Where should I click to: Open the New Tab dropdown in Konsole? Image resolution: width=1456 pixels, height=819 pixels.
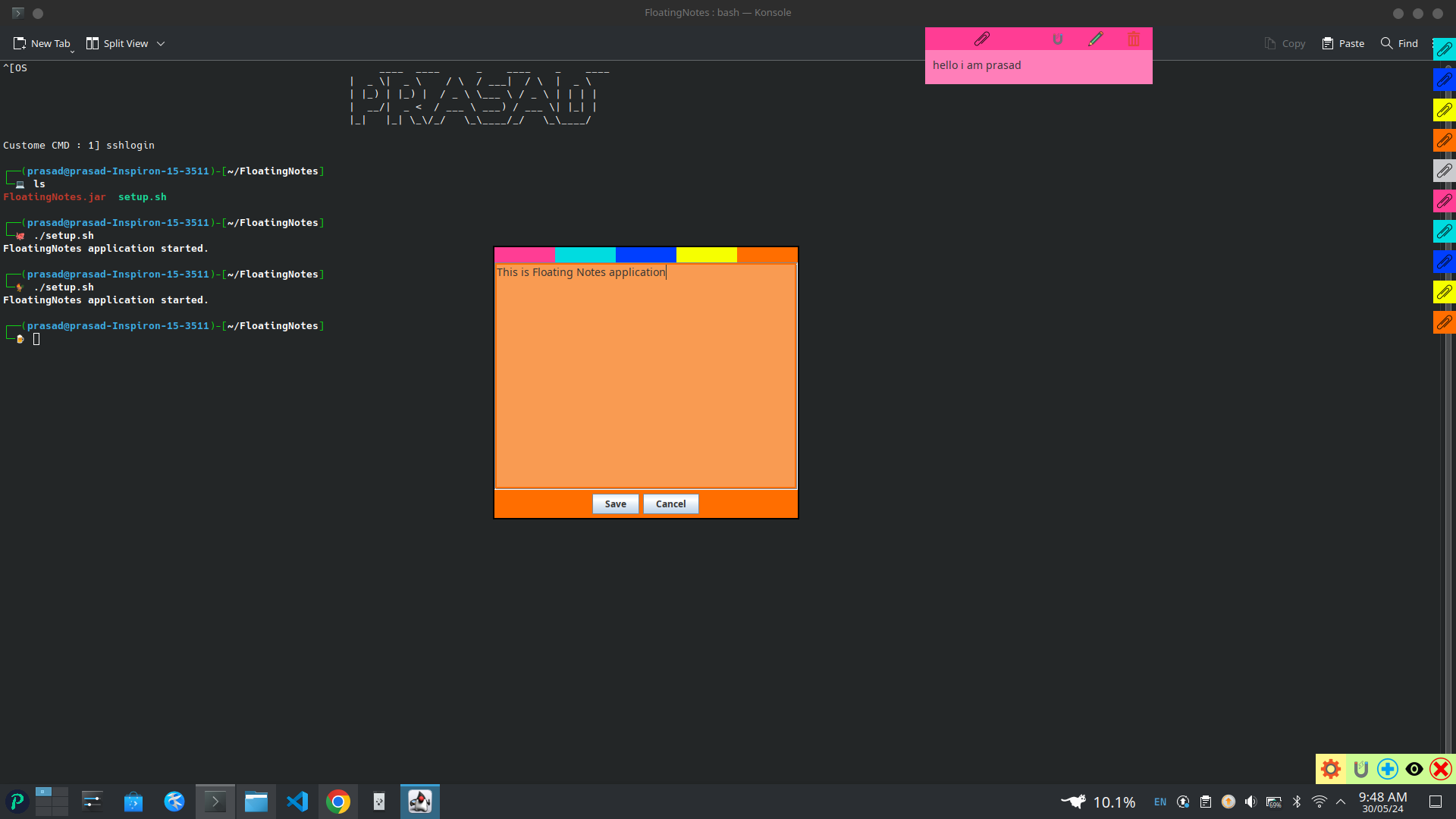point(72,50)
